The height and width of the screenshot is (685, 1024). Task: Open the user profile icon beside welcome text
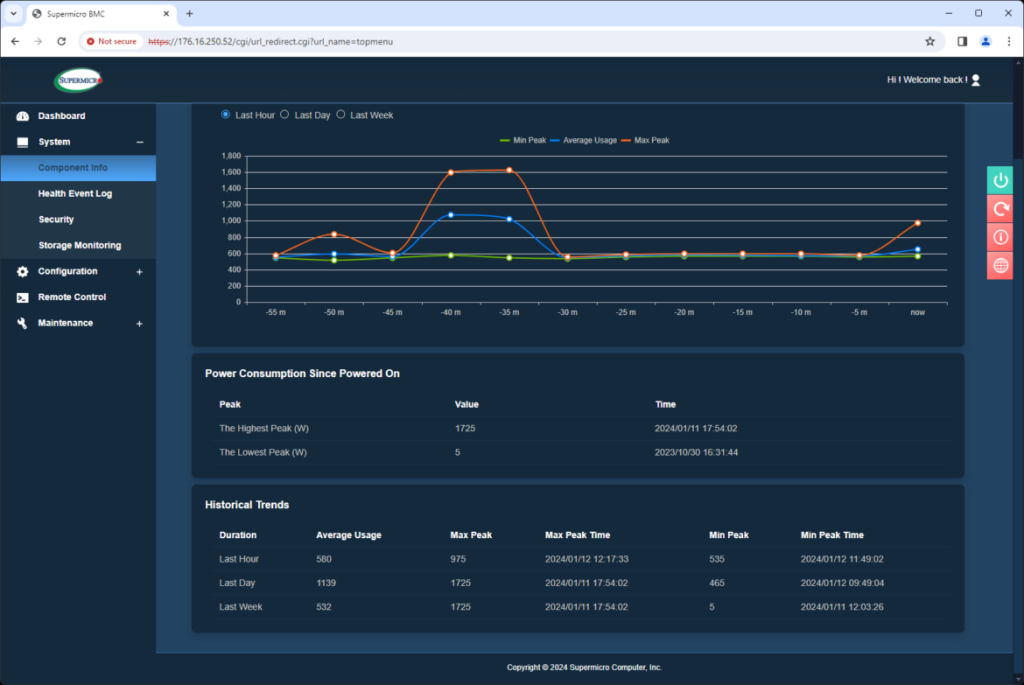(x=976, y=80)
